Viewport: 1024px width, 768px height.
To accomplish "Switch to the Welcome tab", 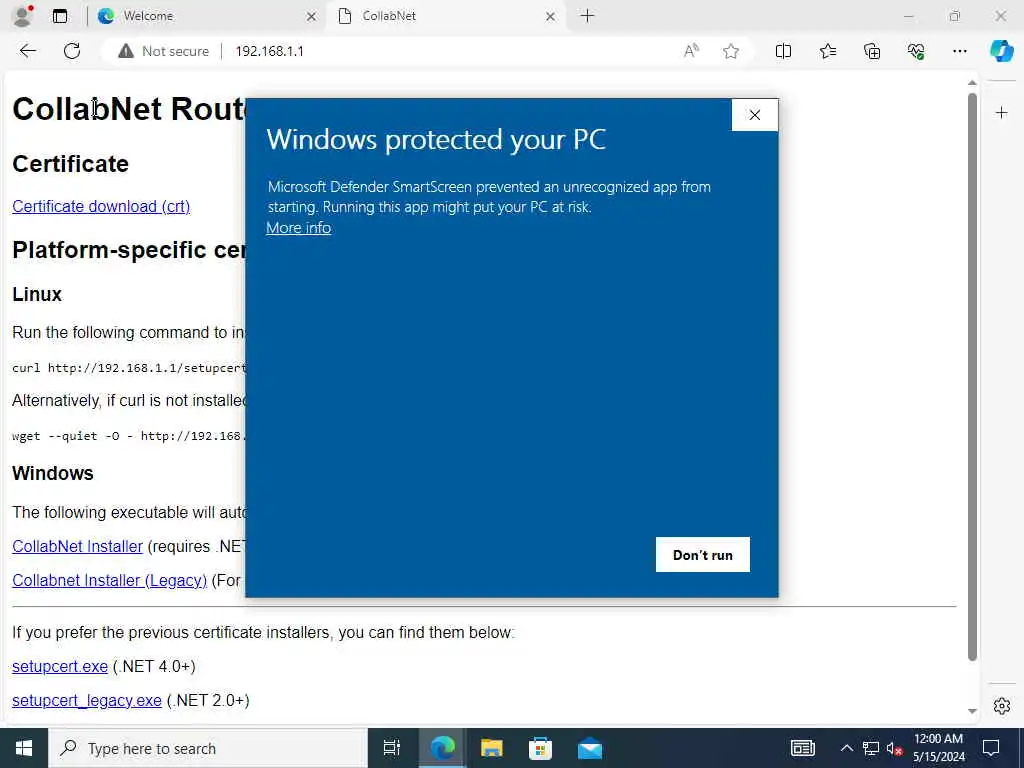I will [208, 16].
